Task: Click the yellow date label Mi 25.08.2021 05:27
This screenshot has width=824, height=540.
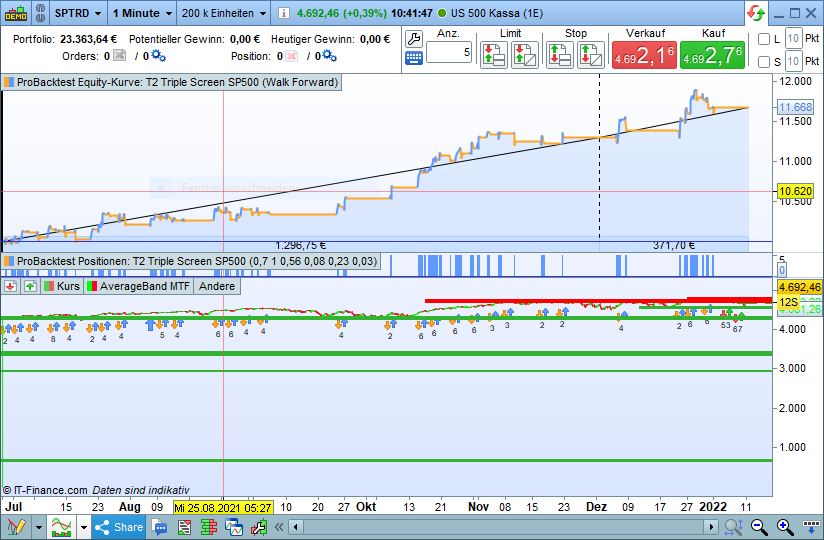Action: coord(223,507)
